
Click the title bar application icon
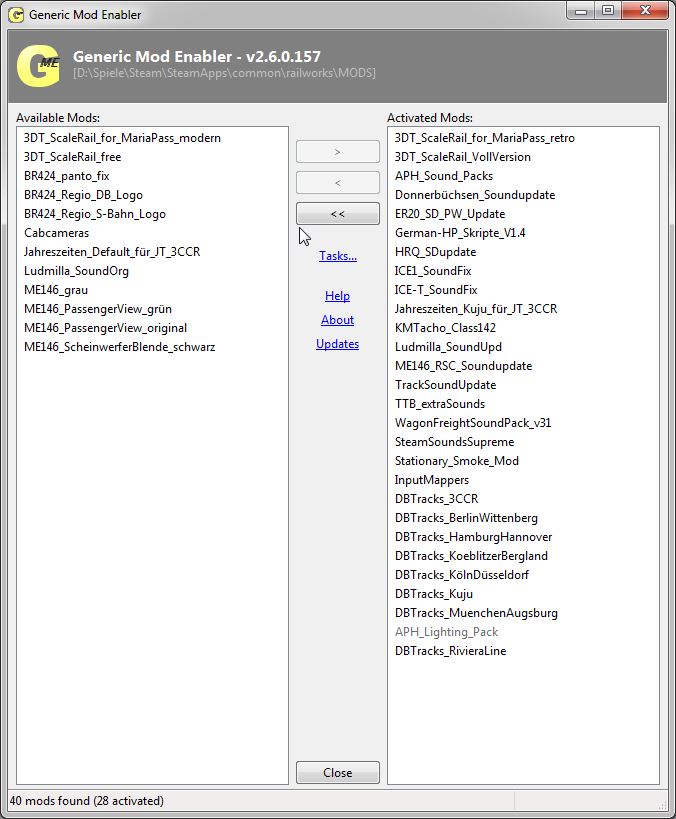click(x=16, y=15)
